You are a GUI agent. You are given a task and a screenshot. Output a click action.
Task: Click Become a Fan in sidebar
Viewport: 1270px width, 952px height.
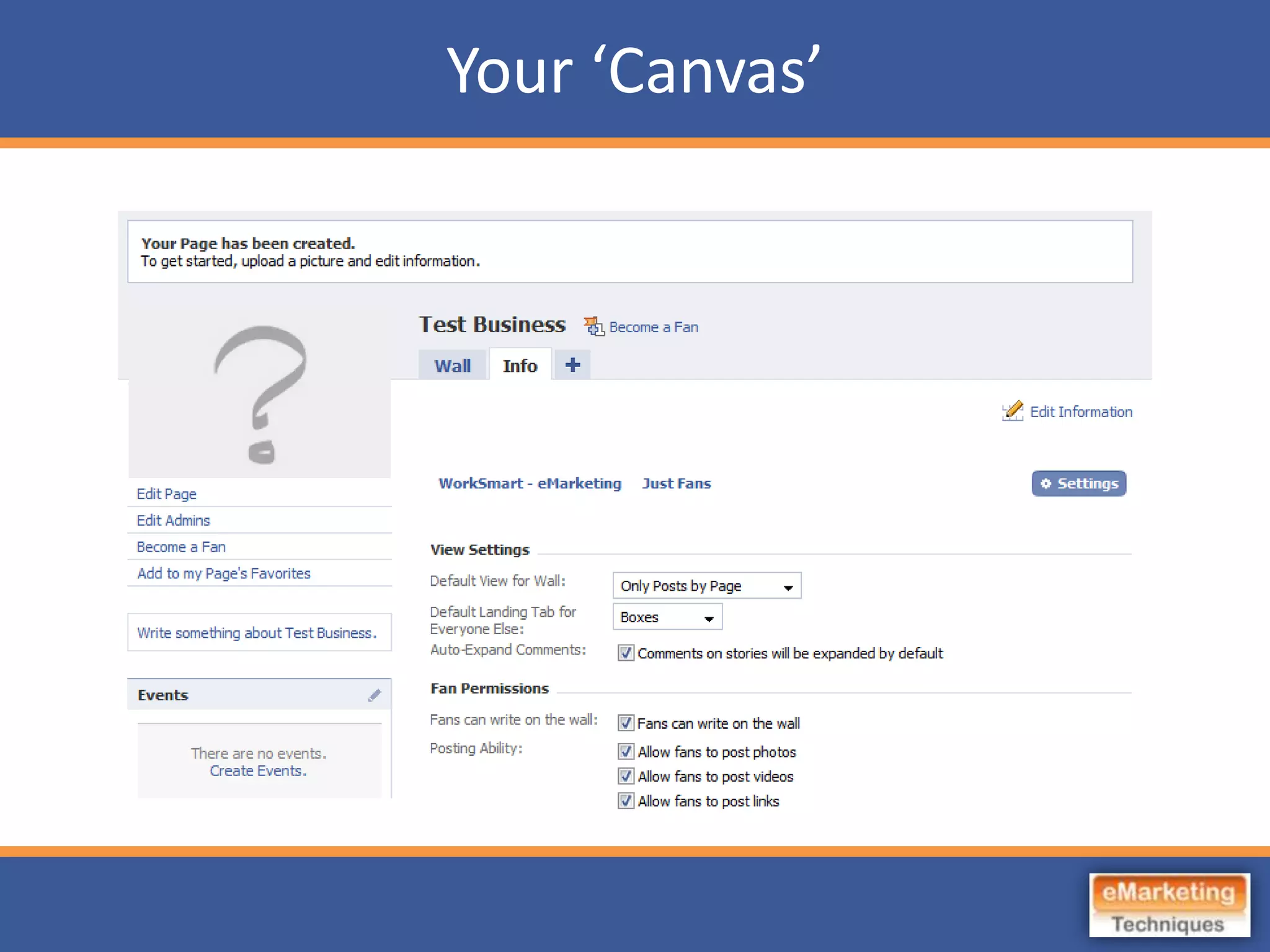coord(181,547)
